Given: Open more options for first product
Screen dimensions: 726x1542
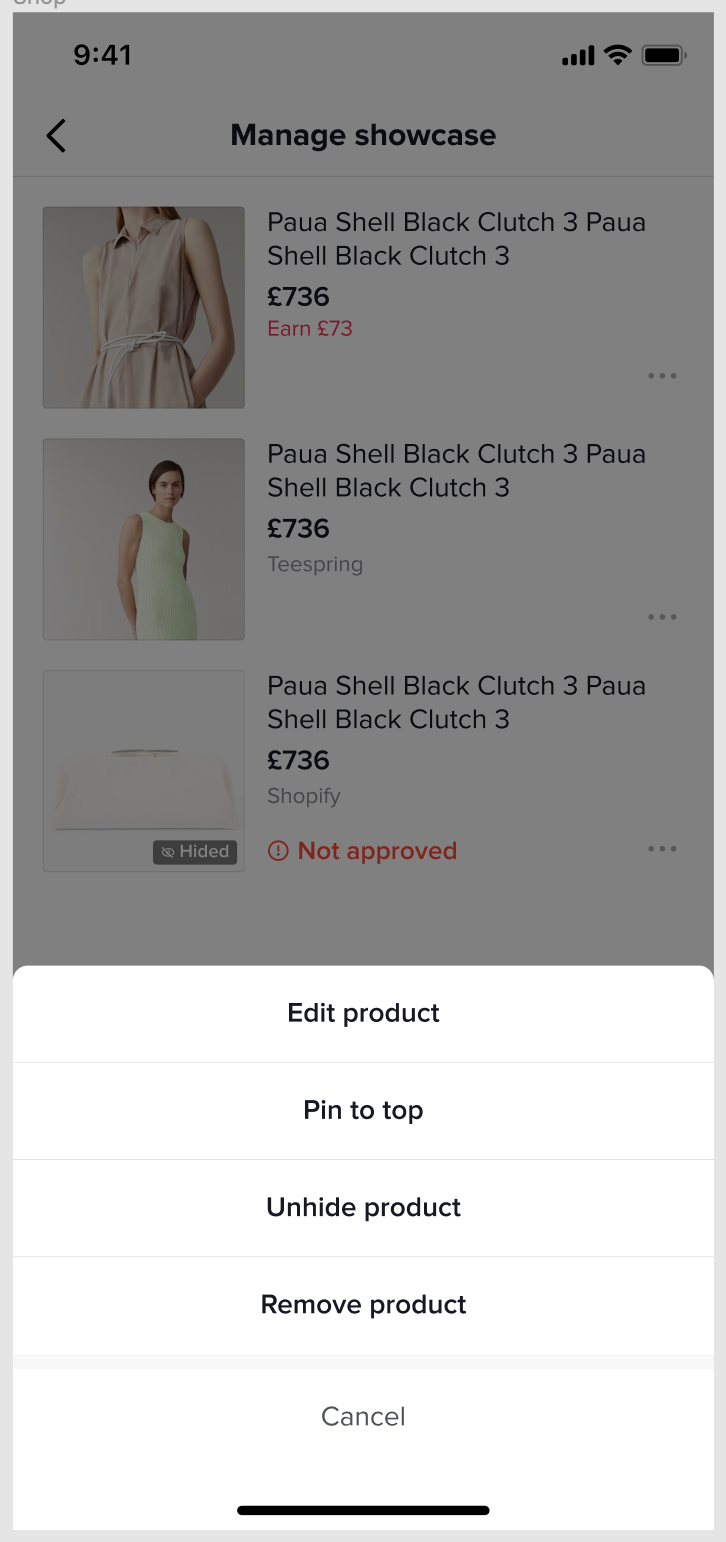Looking at the screenshot, I should pyautogui.click(x=662, y=376).
